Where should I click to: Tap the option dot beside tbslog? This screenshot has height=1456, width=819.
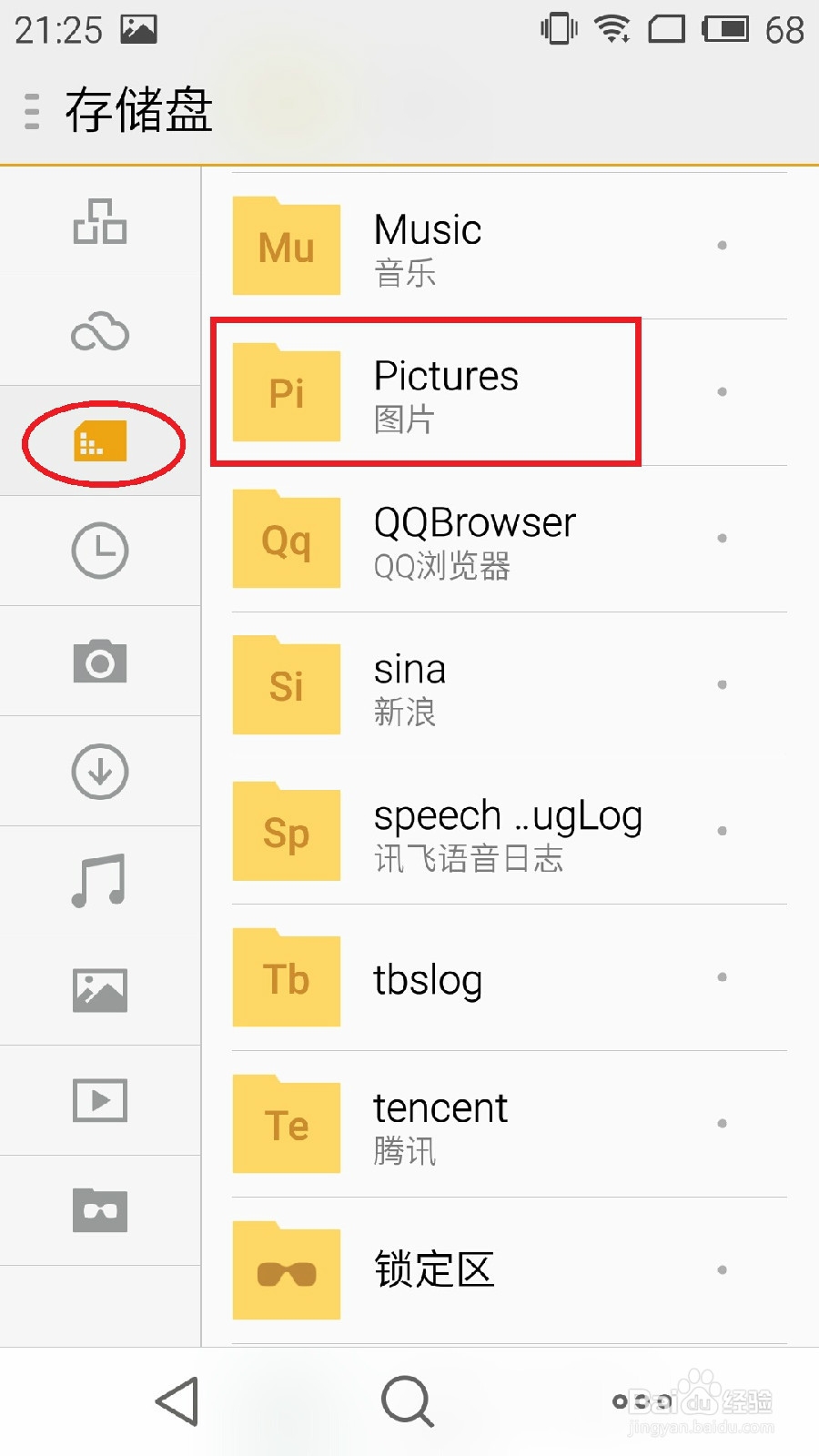point(722,977)
